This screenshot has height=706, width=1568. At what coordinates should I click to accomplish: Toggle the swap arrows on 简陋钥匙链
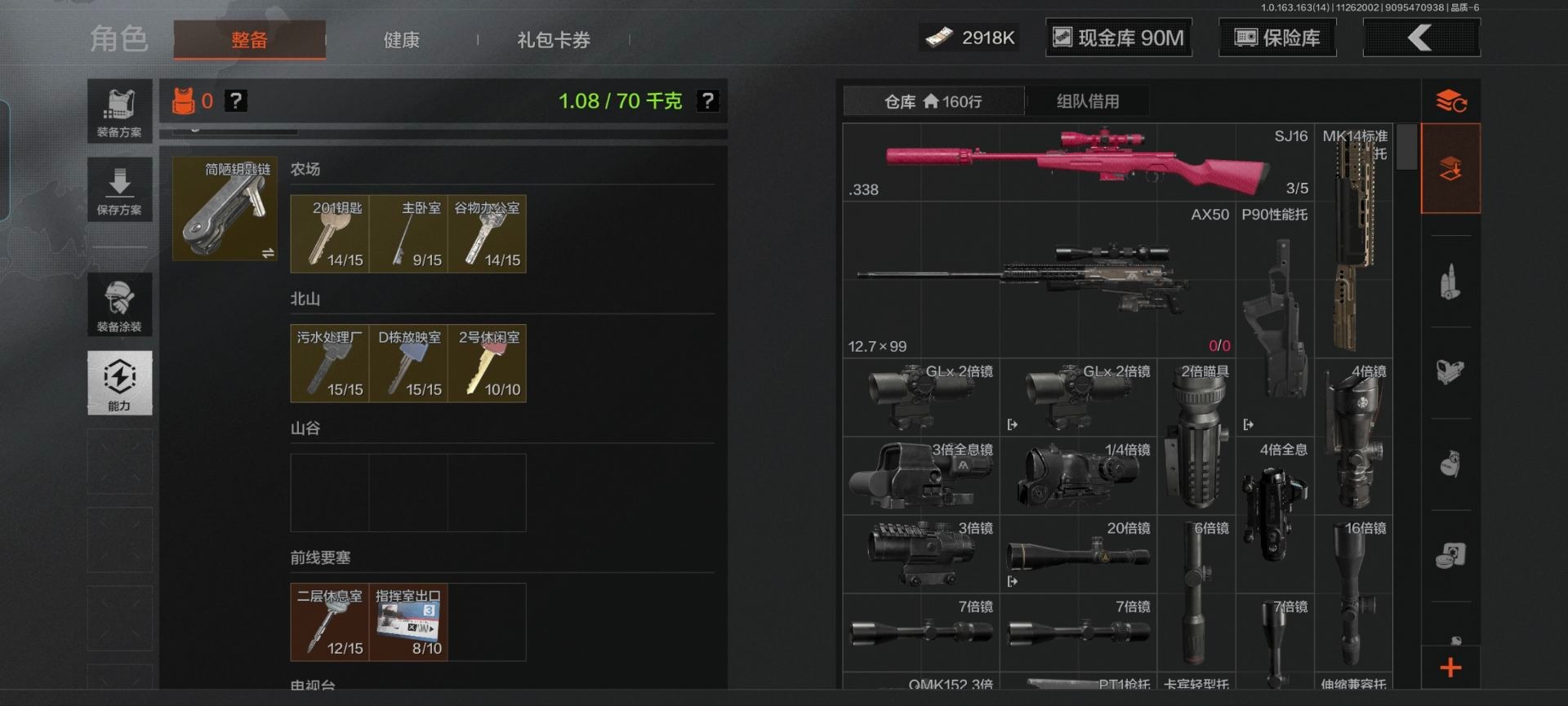point(268,253)
